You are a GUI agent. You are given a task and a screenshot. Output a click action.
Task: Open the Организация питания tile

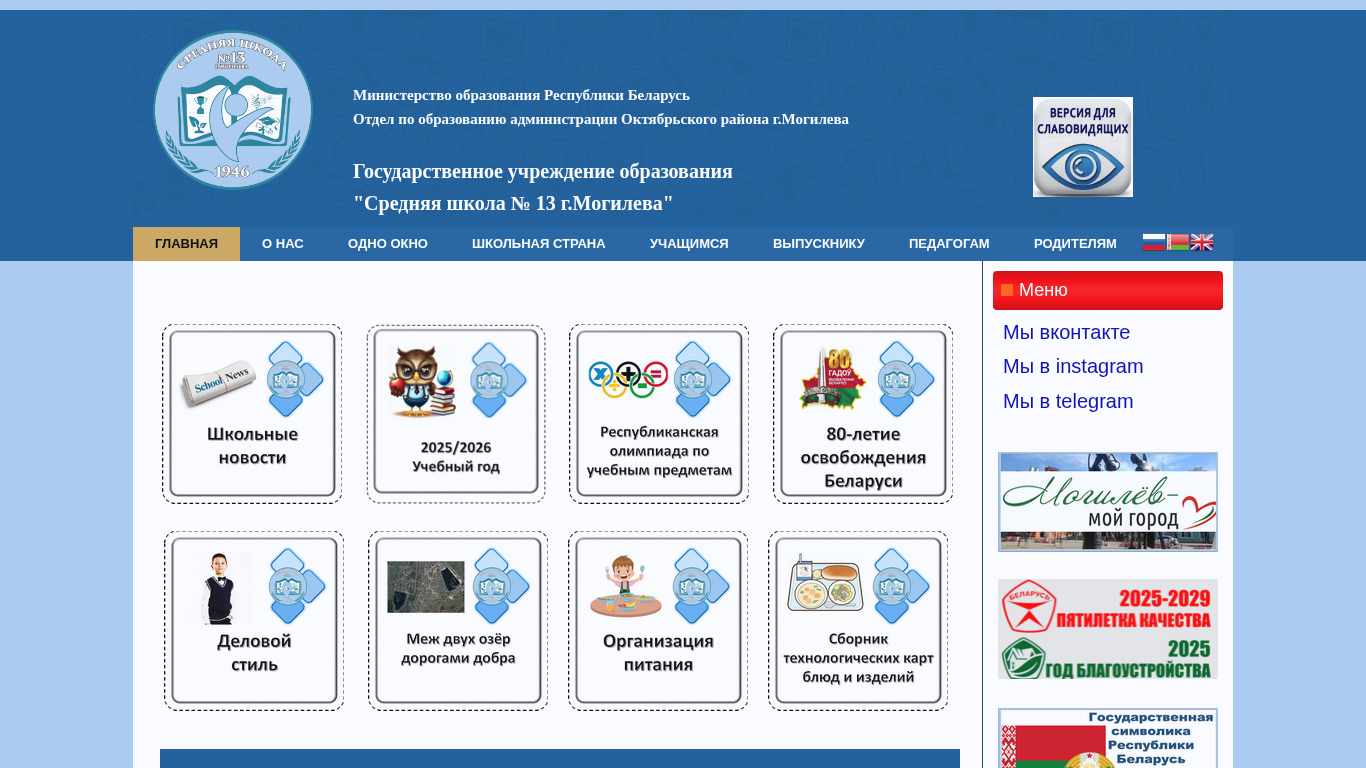(x=658, y=621)
